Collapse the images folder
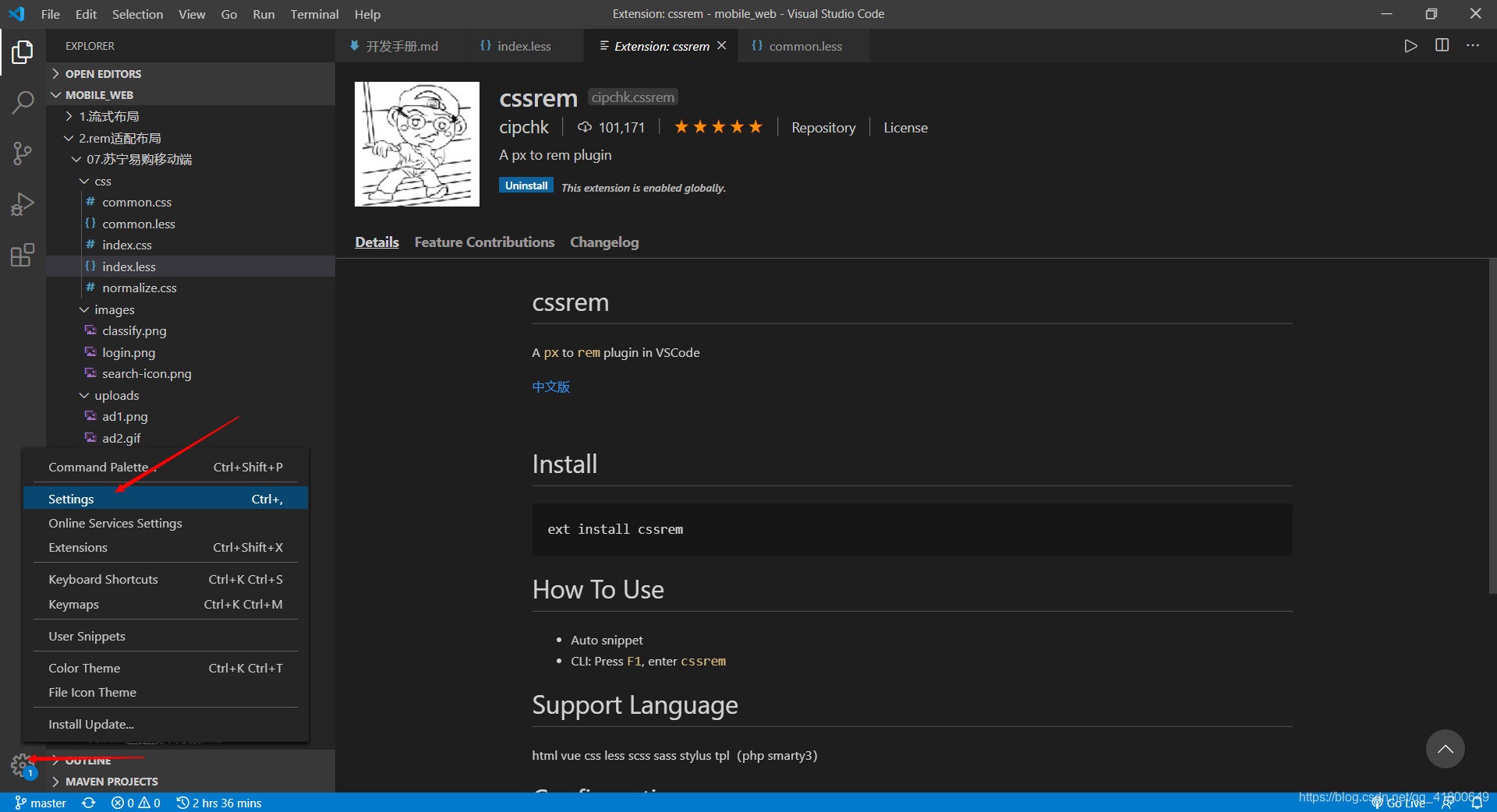 pos(191,309)
